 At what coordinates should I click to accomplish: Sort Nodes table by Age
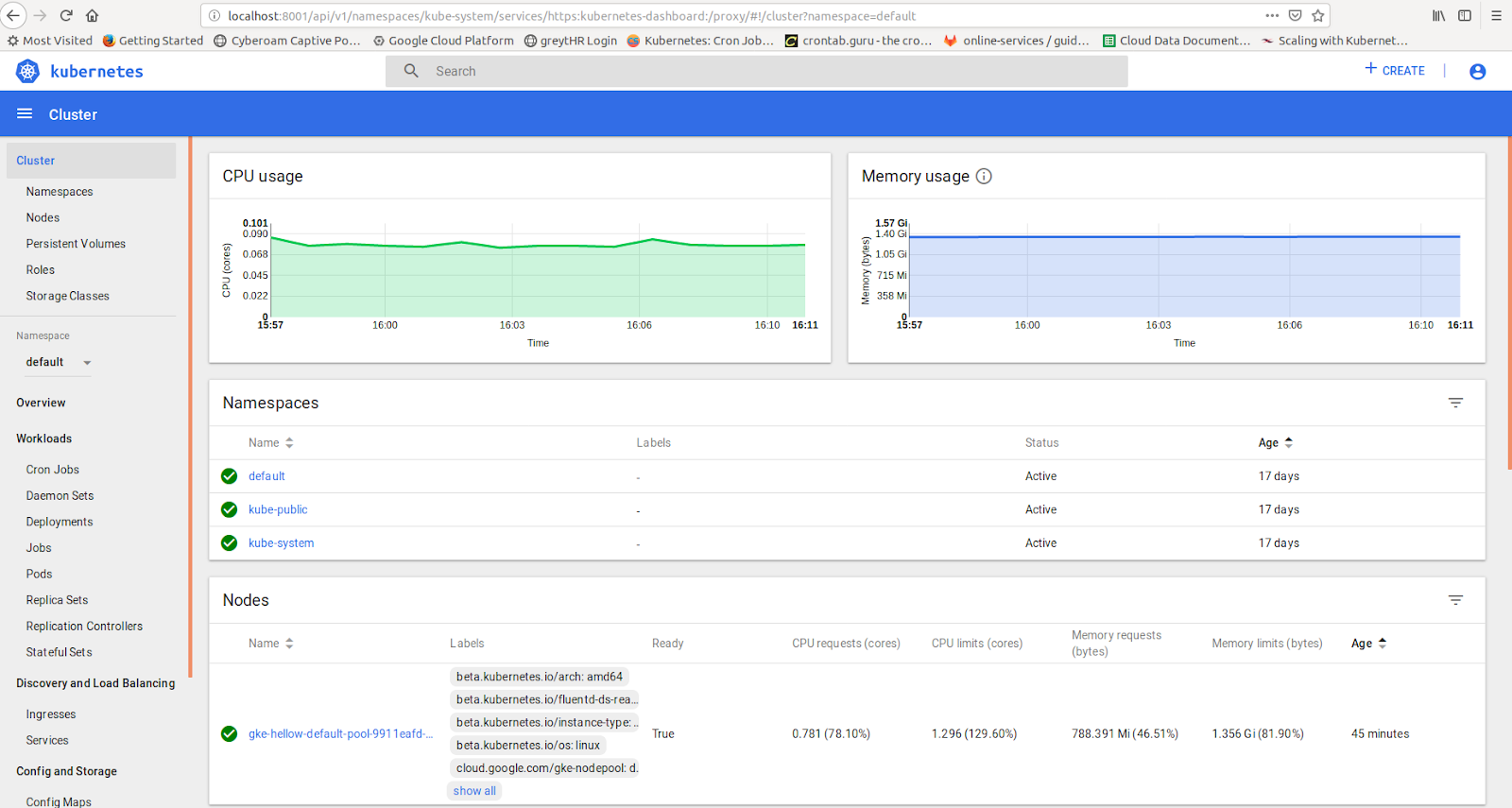tap(1368, 643)
